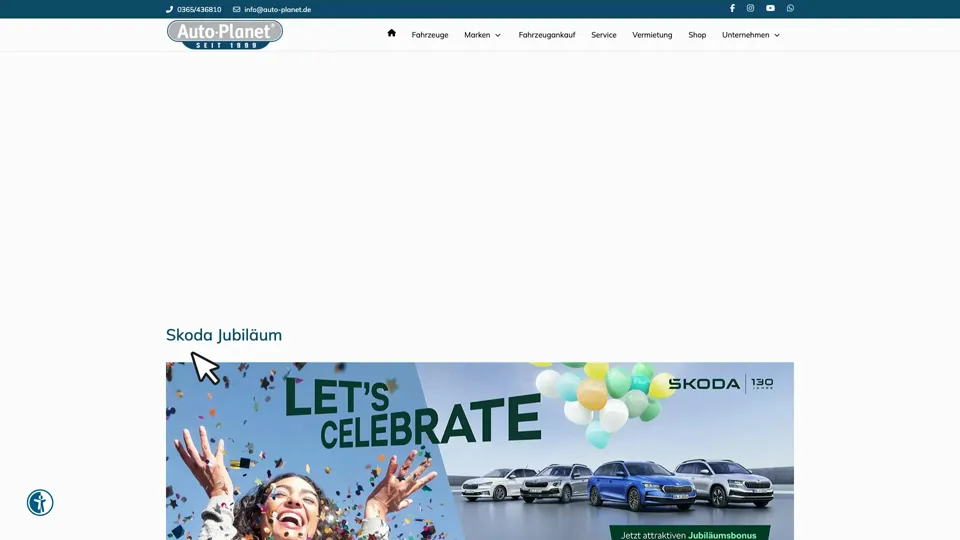960x540 pixels.
Task: Select Fahrzeugankauf in the navigation
Action: point(547,35)
